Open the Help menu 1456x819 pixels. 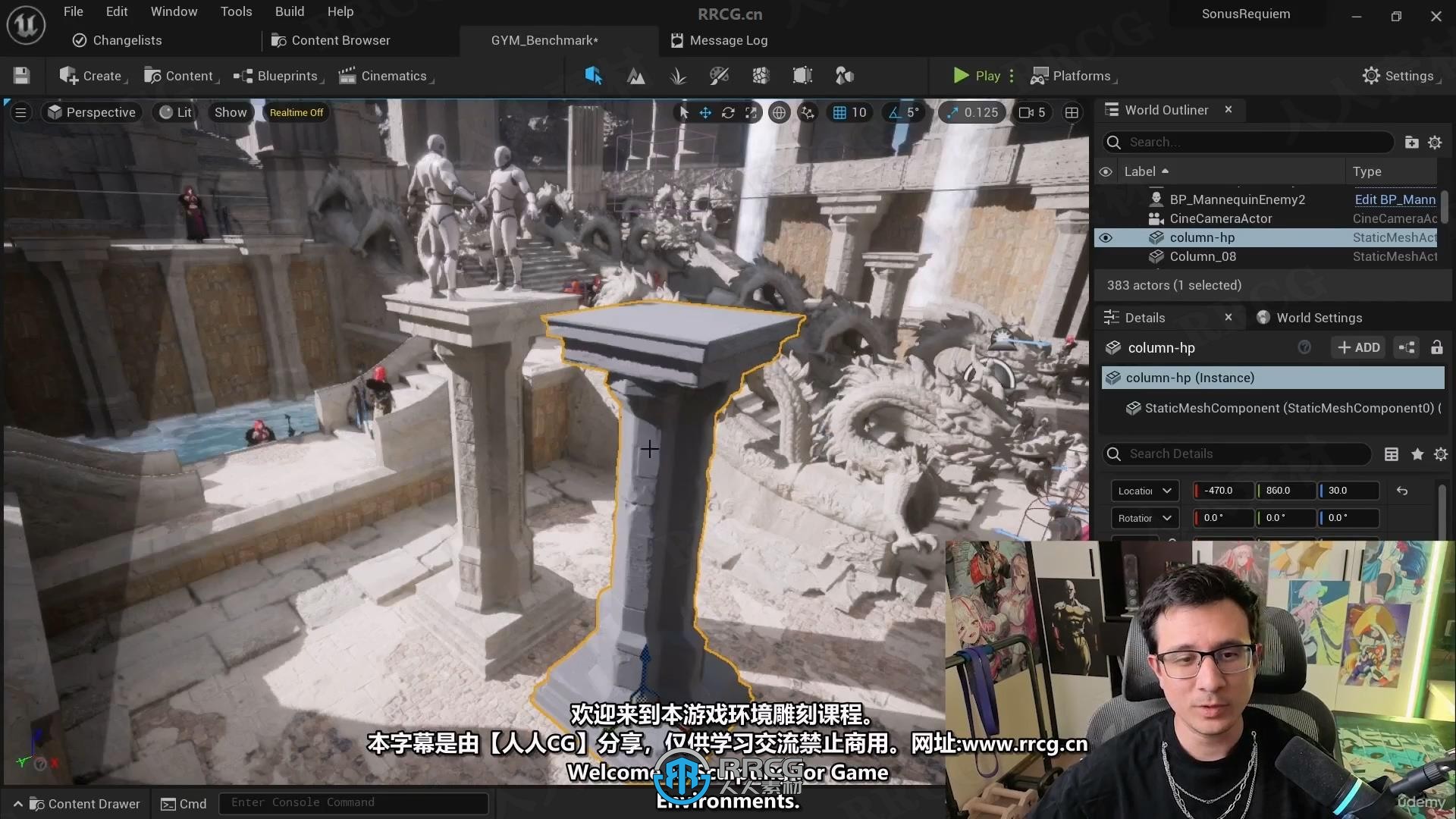pos(340,11)
